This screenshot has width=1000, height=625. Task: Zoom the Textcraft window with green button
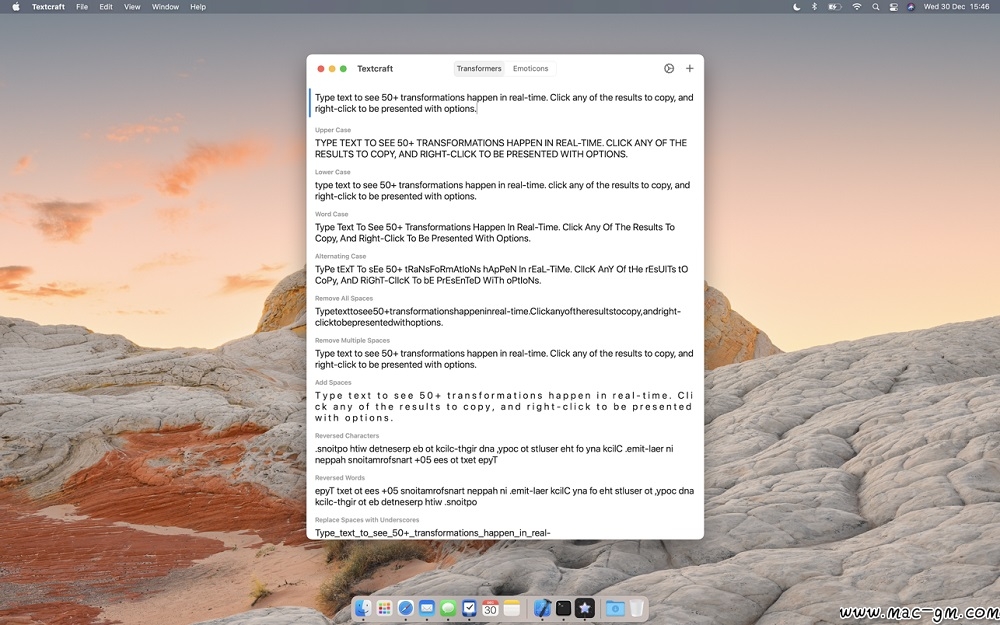[343, 68]
